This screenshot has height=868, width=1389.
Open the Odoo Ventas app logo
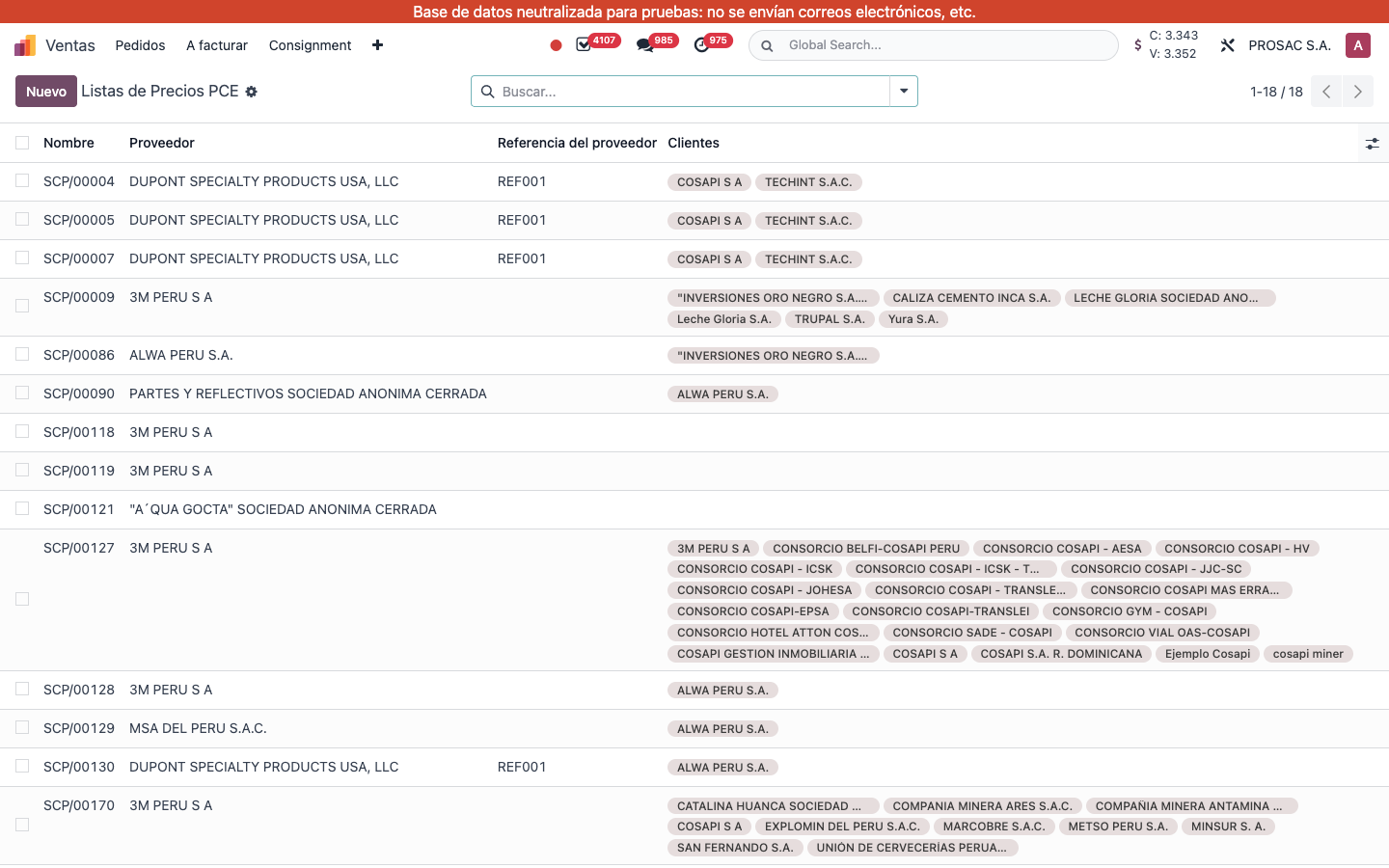click(25, 45)
